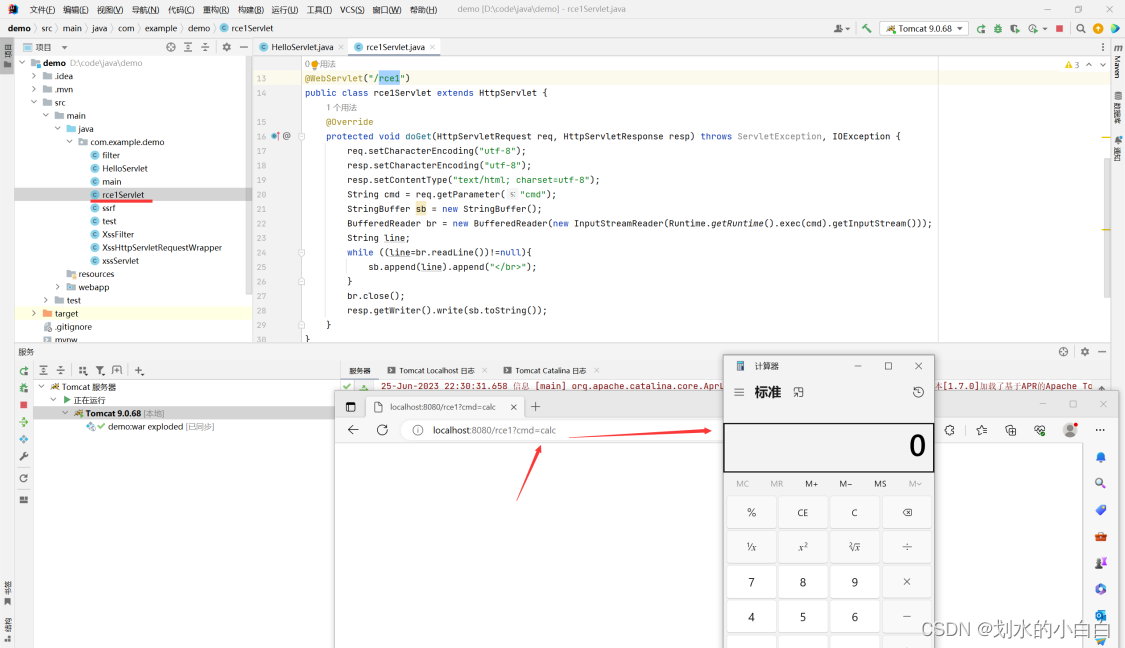
Task: Click calculator percent key
Action: [751, 512]
